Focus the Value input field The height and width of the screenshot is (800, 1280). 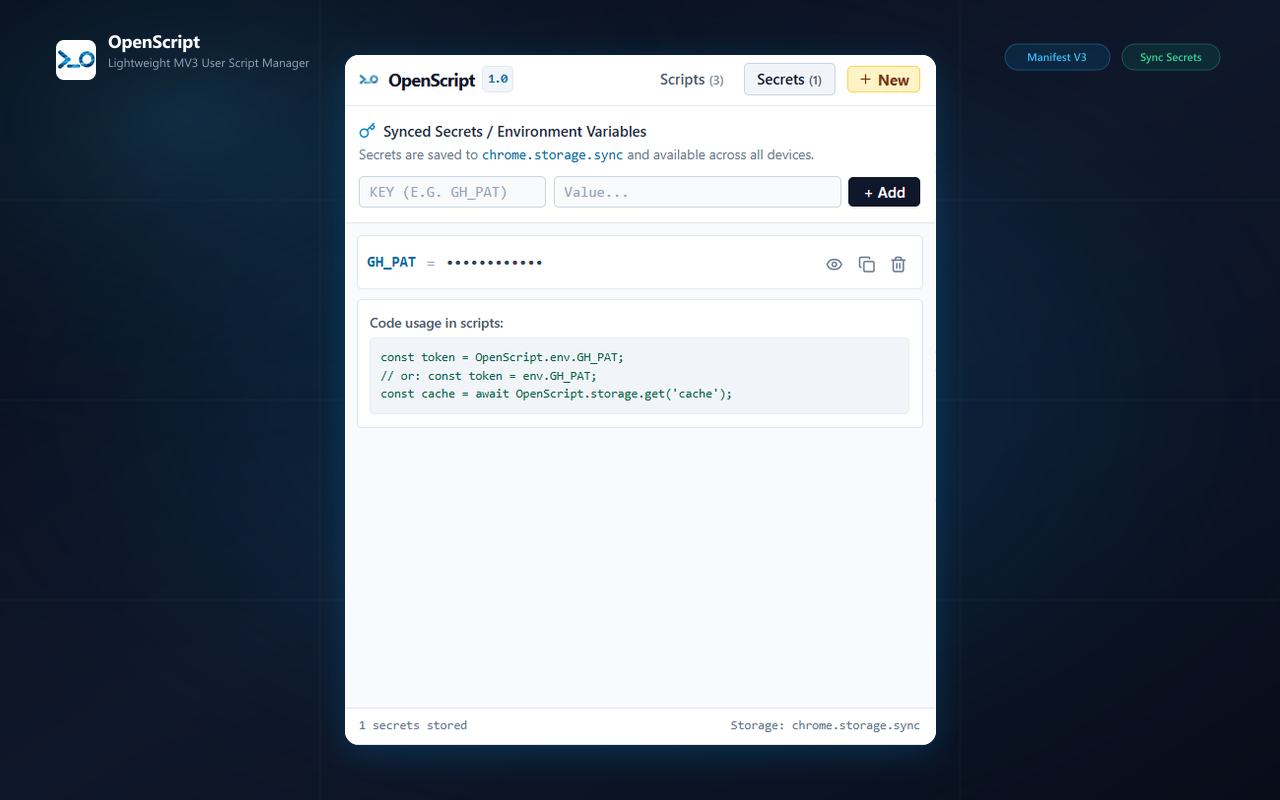[x=697, y=192]
